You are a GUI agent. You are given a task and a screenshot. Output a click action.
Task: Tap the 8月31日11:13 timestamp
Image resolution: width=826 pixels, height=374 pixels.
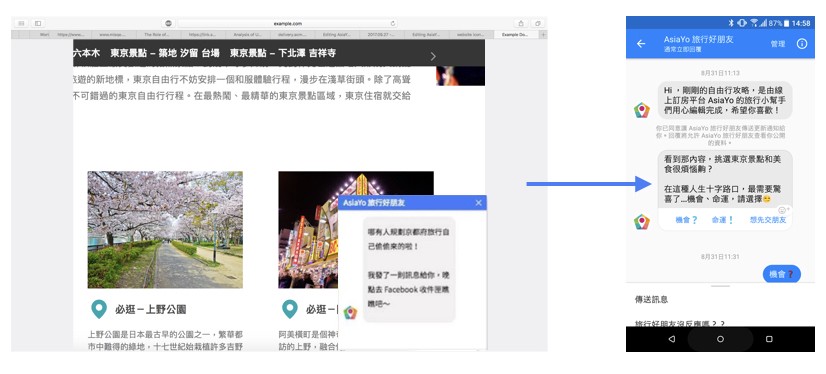click(x=720, y=73)
